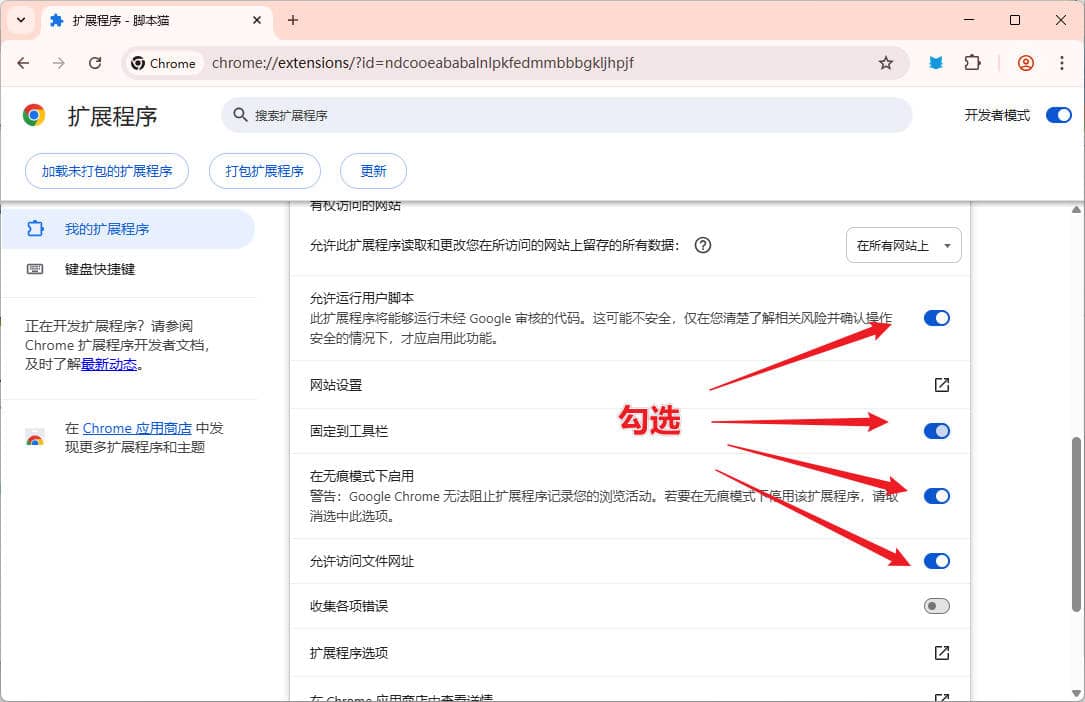Enable 收集各项错误 switch
The width and height of the screenshot is (1085, 702).
coord(936,606)
